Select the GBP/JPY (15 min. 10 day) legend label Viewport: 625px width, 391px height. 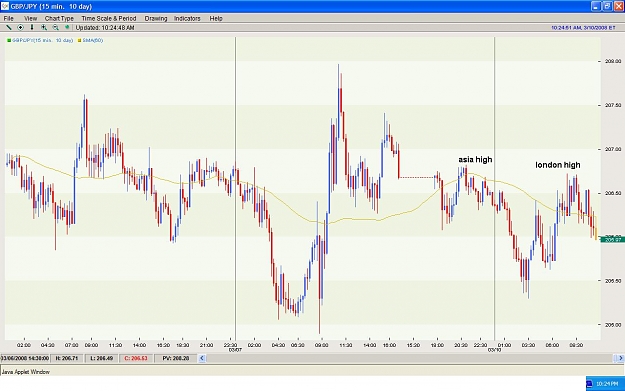pos(43,40)
